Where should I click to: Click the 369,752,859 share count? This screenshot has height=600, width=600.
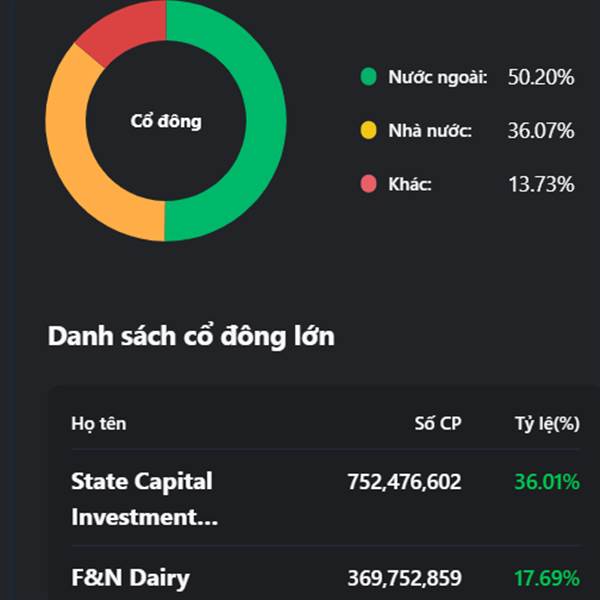click(404, 577)
